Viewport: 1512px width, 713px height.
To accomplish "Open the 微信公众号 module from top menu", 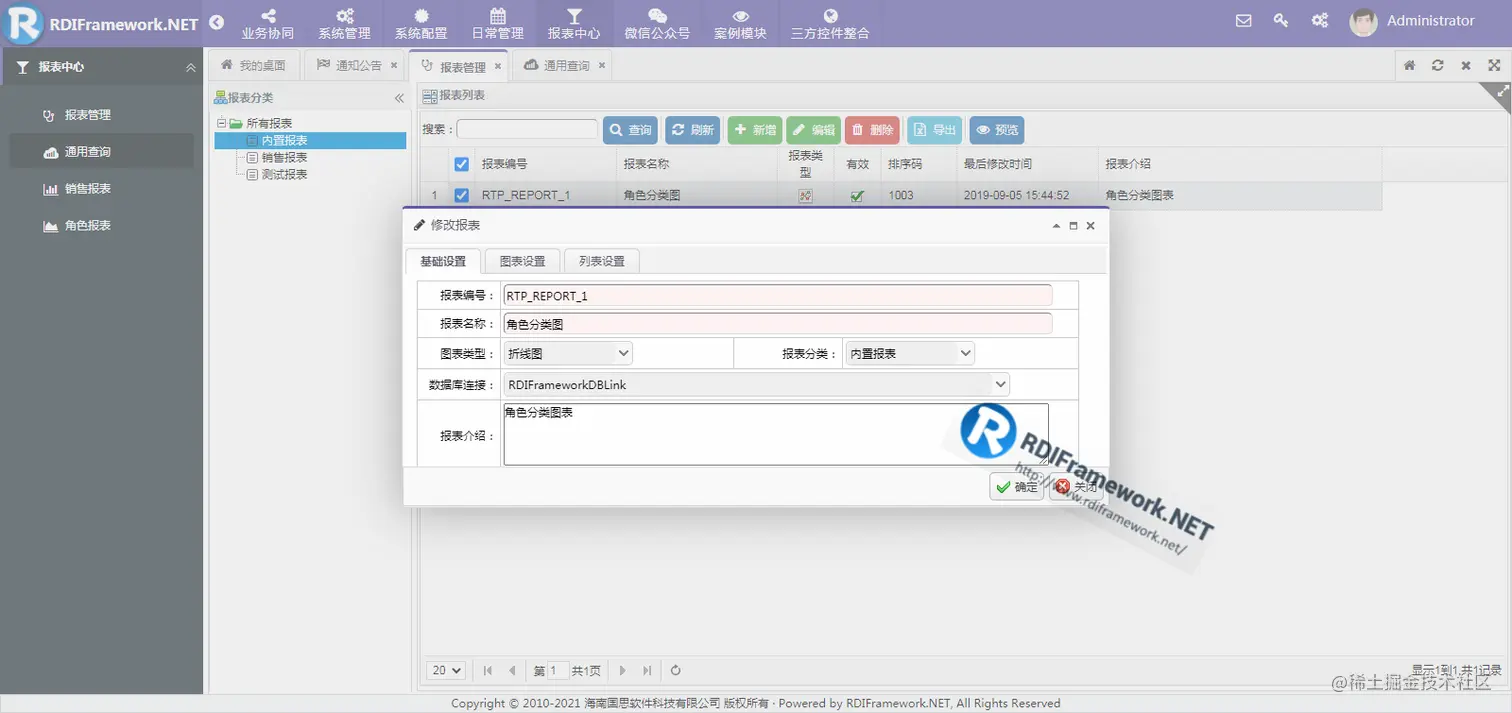I will (655, 22).
